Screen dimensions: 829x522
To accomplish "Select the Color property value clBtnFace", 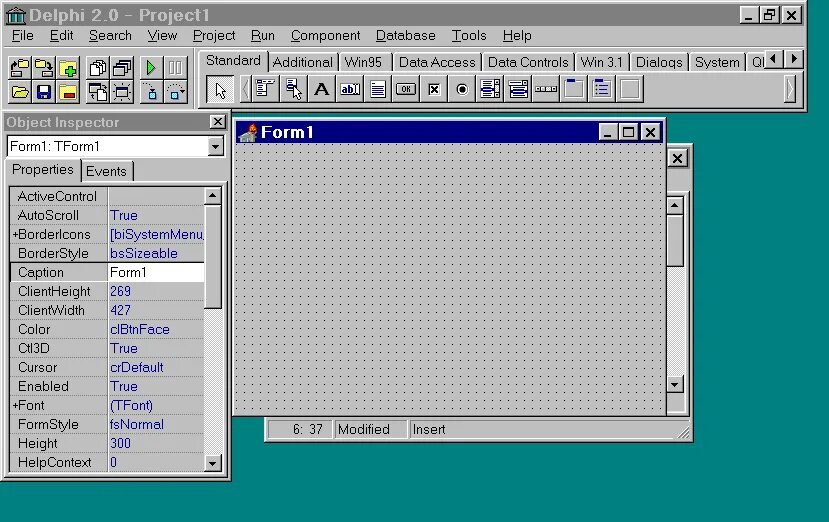I will (x=155, y=329).
